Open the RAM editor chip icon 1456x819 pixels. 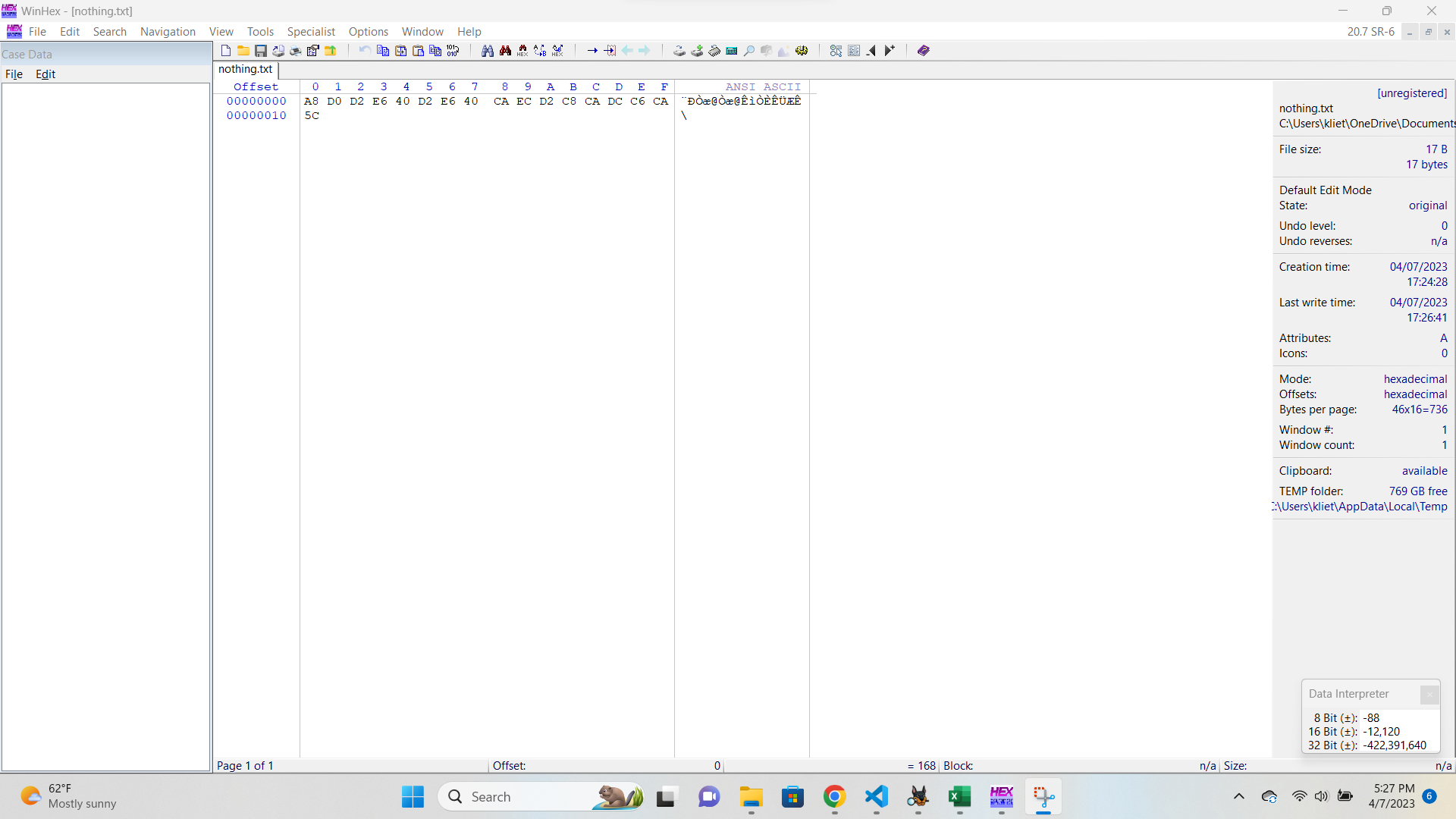[714, 51]
